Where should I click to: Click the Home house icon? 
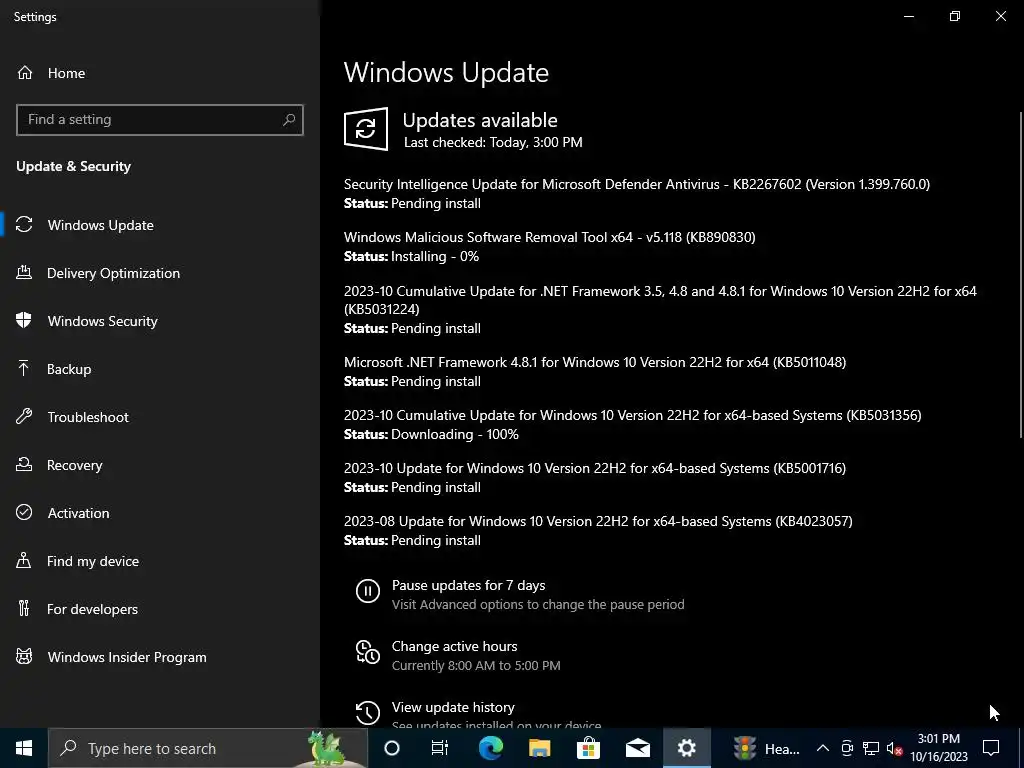[x=25, y=73]
